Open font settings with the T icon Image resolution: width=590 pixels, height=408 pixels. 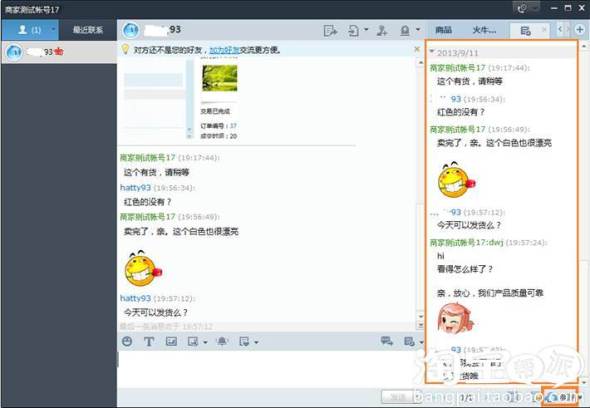[149, 341]
